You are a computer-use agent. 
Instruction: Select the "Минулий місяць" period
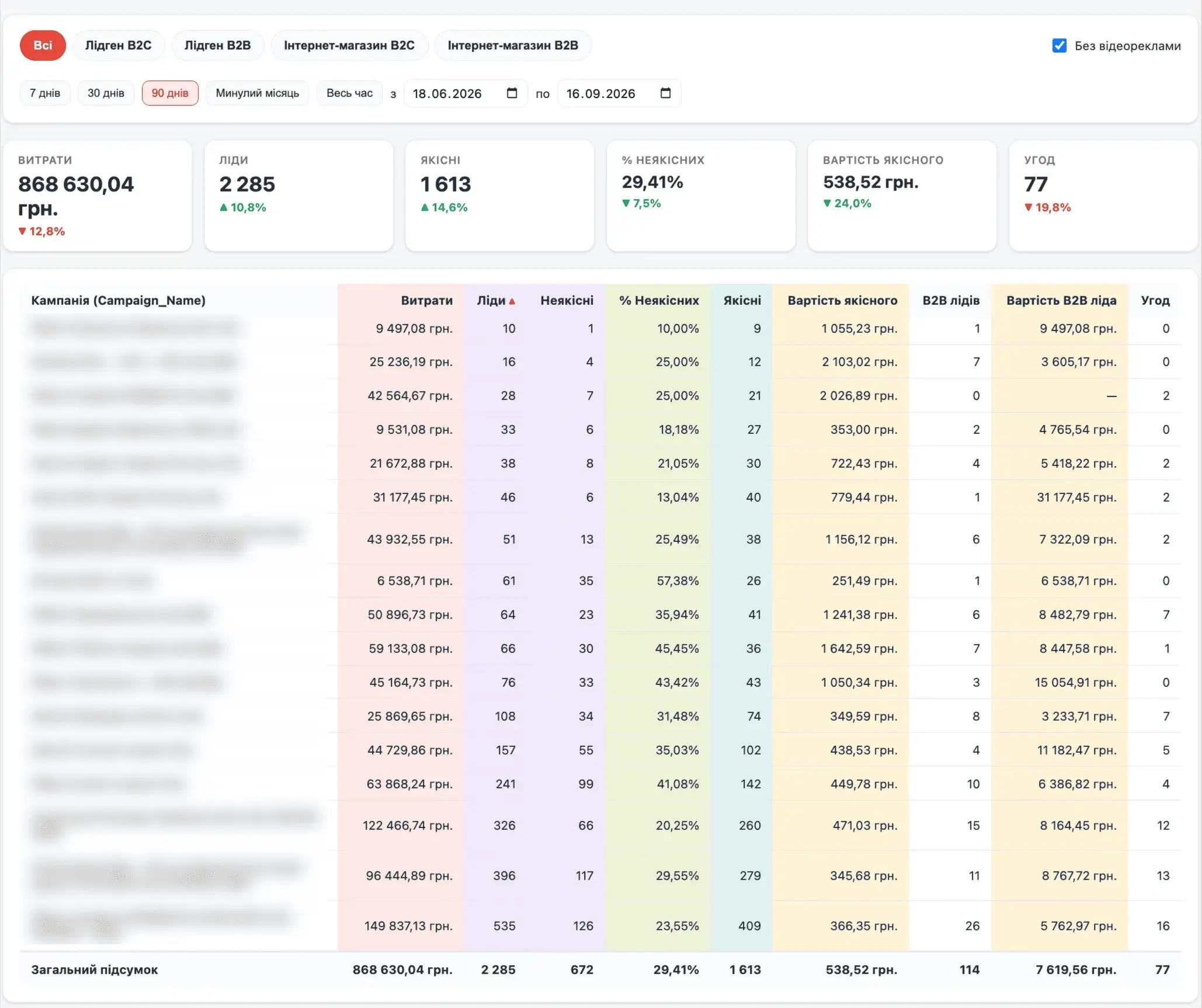tap(258, 93)
